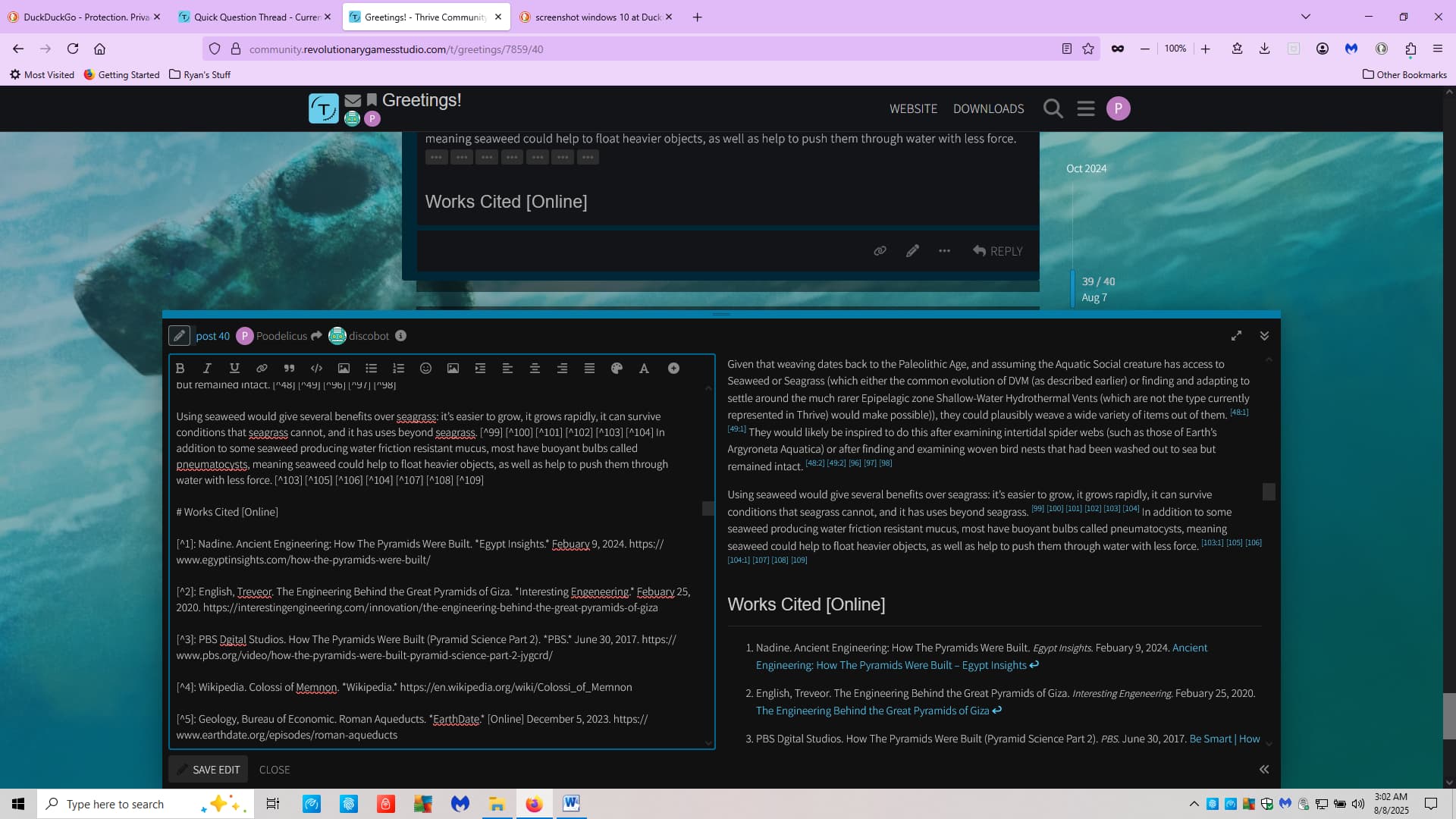Screen dimensions: 1456x819
Task: Insert preformatted code block
Action: coord(316,369)
